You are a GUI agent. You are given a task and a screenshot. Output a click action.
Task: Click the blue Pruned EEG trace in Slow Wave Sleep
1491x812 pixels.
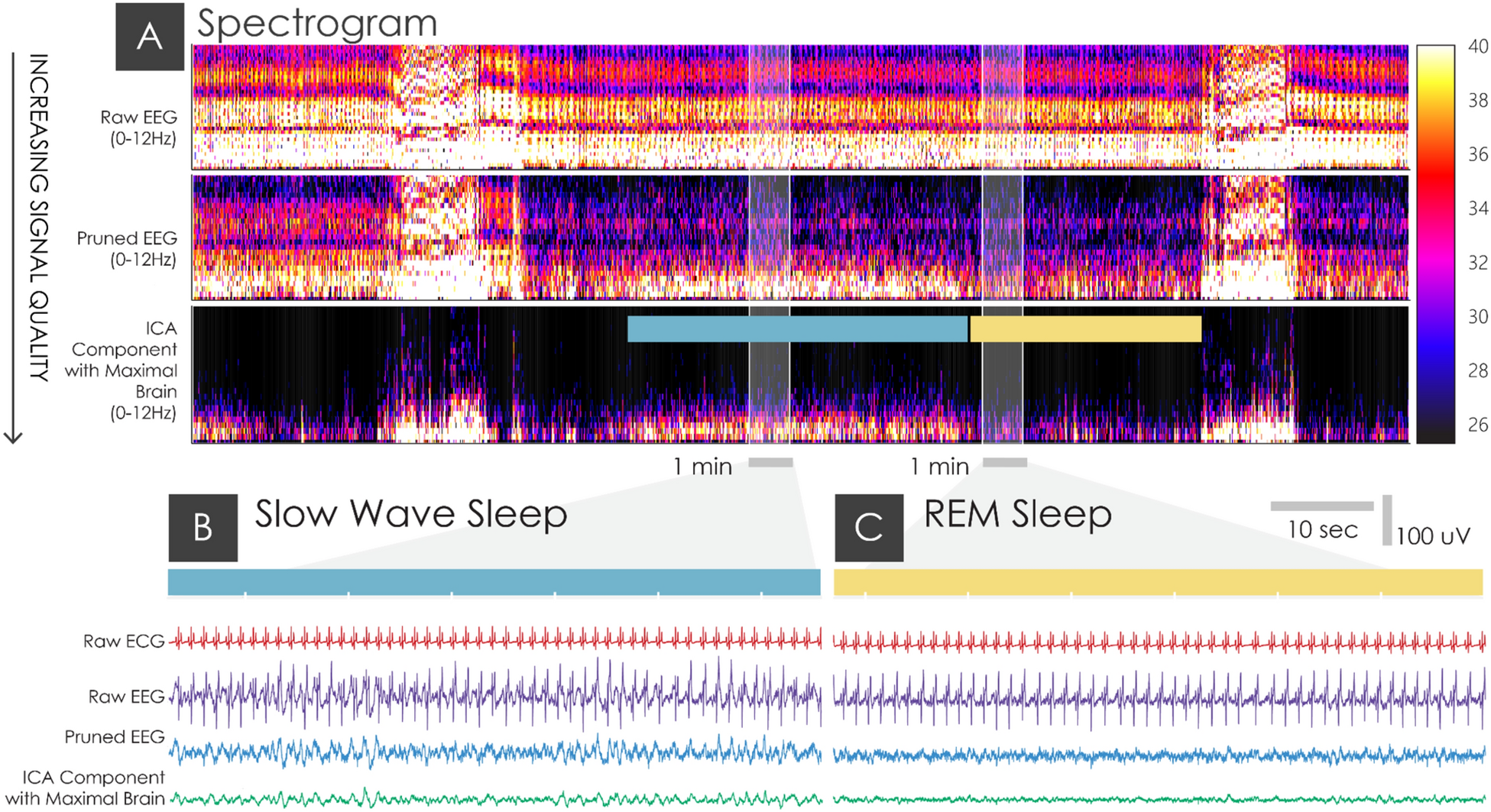[x=495, y=752]
